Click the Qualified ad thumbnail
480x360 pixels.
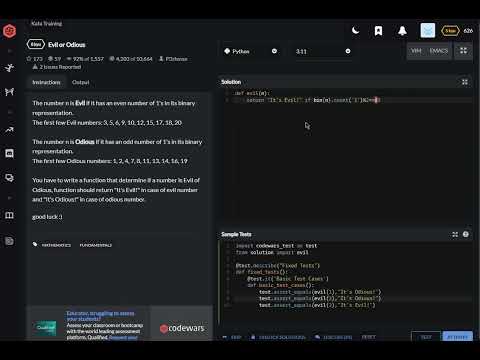click(46, 328)
